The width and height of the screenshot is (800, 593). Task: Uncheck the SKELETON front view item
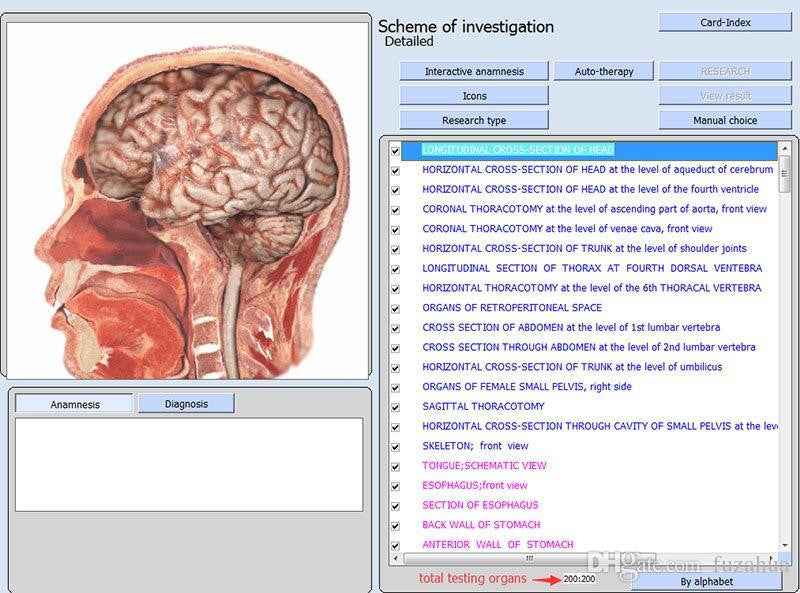coord(393,446)
